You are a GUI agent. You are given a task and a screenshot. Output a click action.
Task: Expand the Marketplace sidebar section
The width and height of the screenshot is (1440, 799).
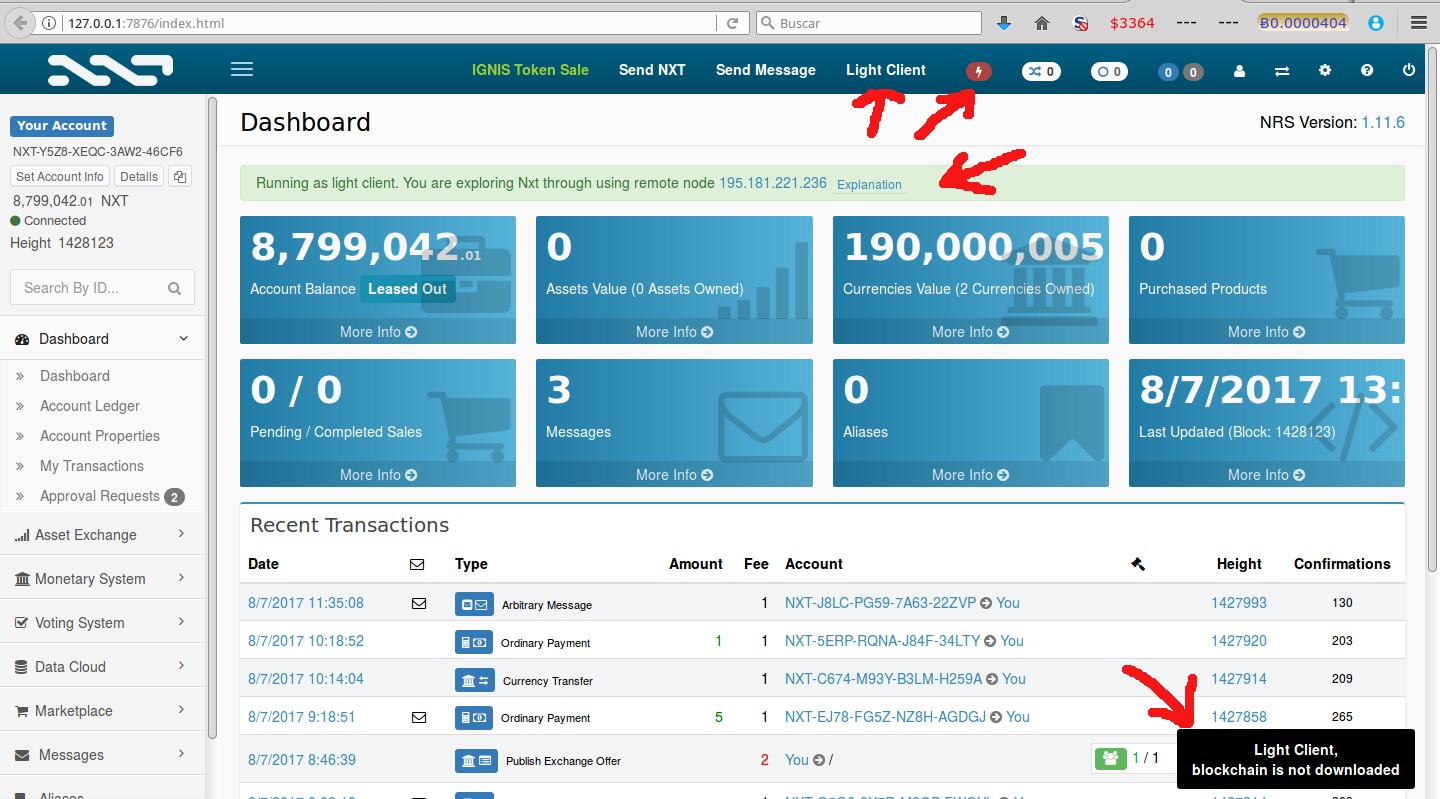point(102,711)
